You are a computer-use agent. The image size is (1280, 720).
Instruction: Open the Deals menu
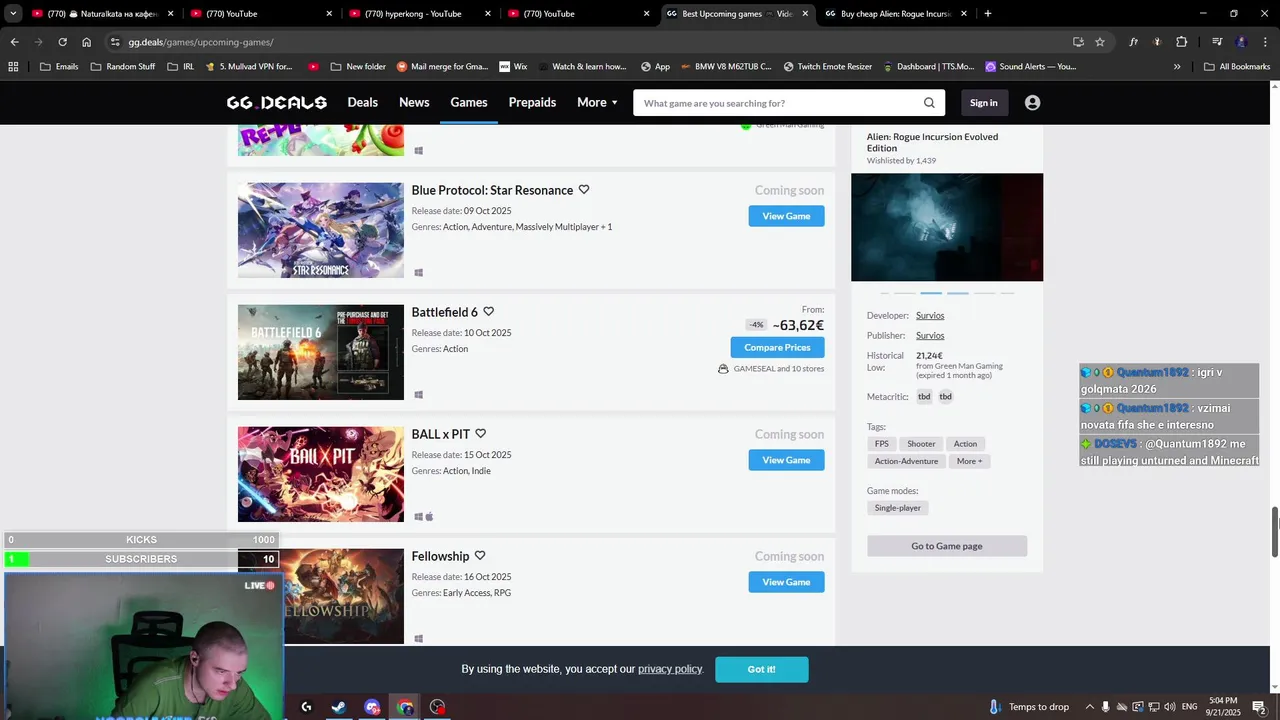(x=362, y=103)
